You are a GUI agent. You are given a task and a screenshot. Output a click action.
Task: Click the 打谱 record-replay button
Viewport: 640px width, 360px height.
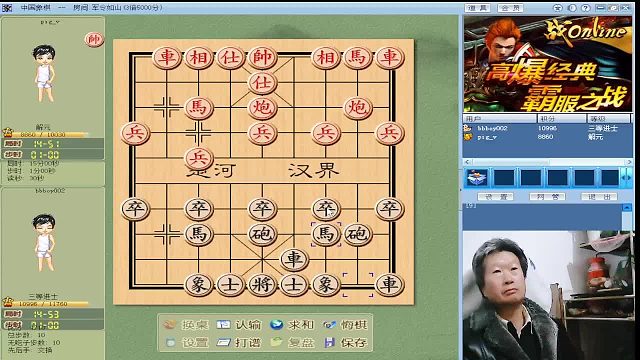[x=239, y=342]
